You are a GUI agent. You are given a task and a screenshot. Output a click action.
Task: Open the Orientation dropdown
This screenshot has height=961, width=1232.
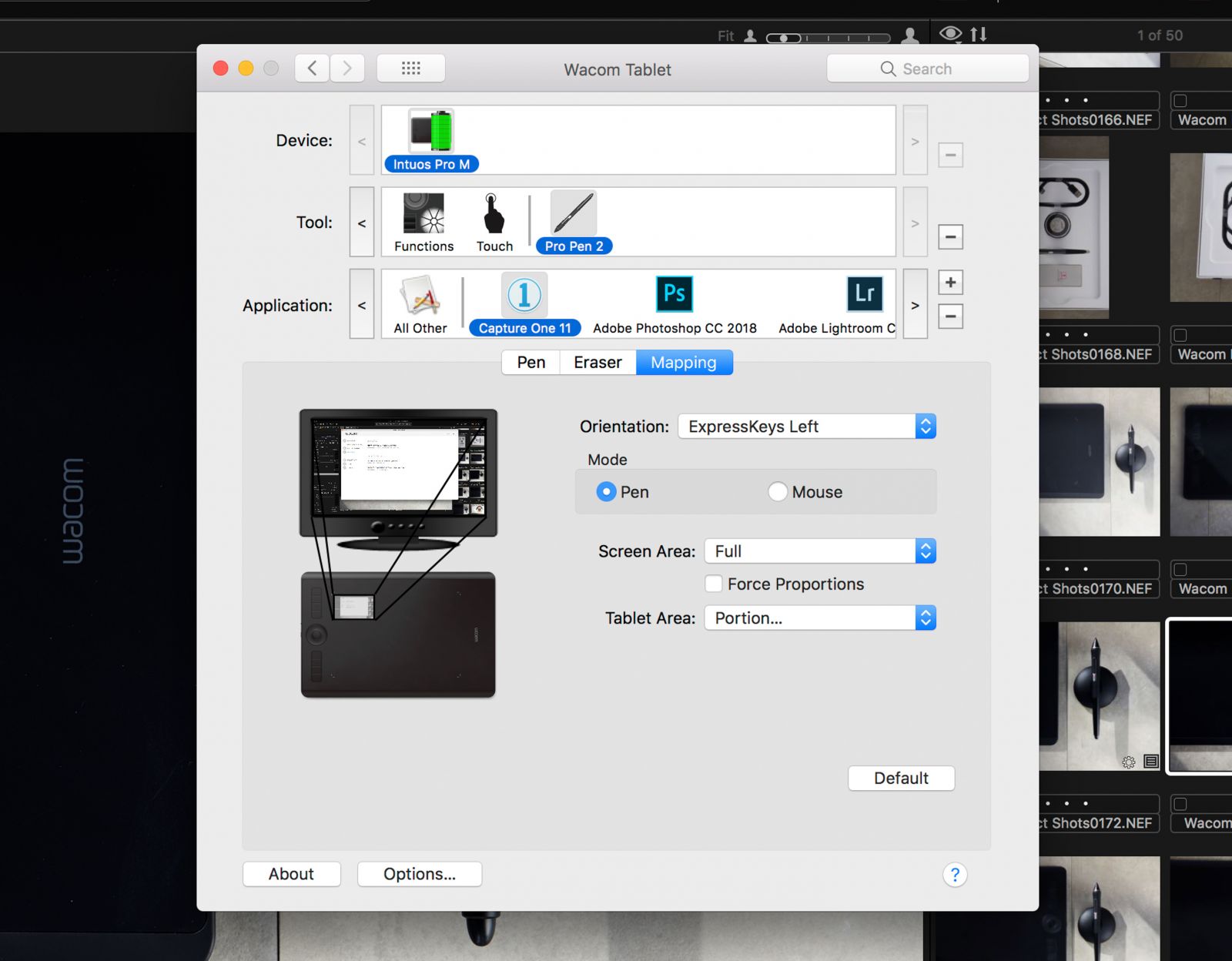tap(806, 427)
